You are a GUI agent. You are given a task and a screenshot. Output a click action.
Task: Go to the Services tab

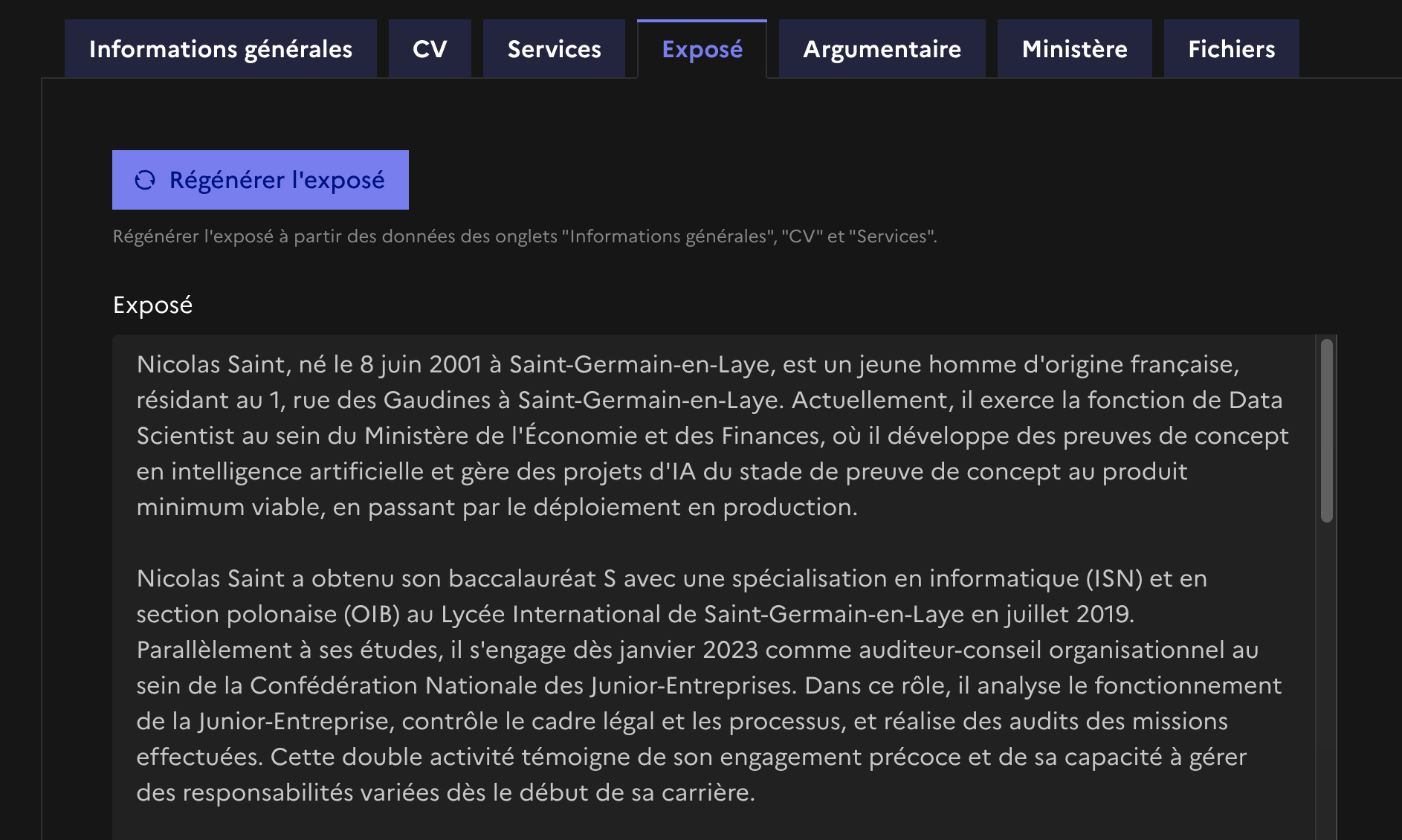coord(554,49)
